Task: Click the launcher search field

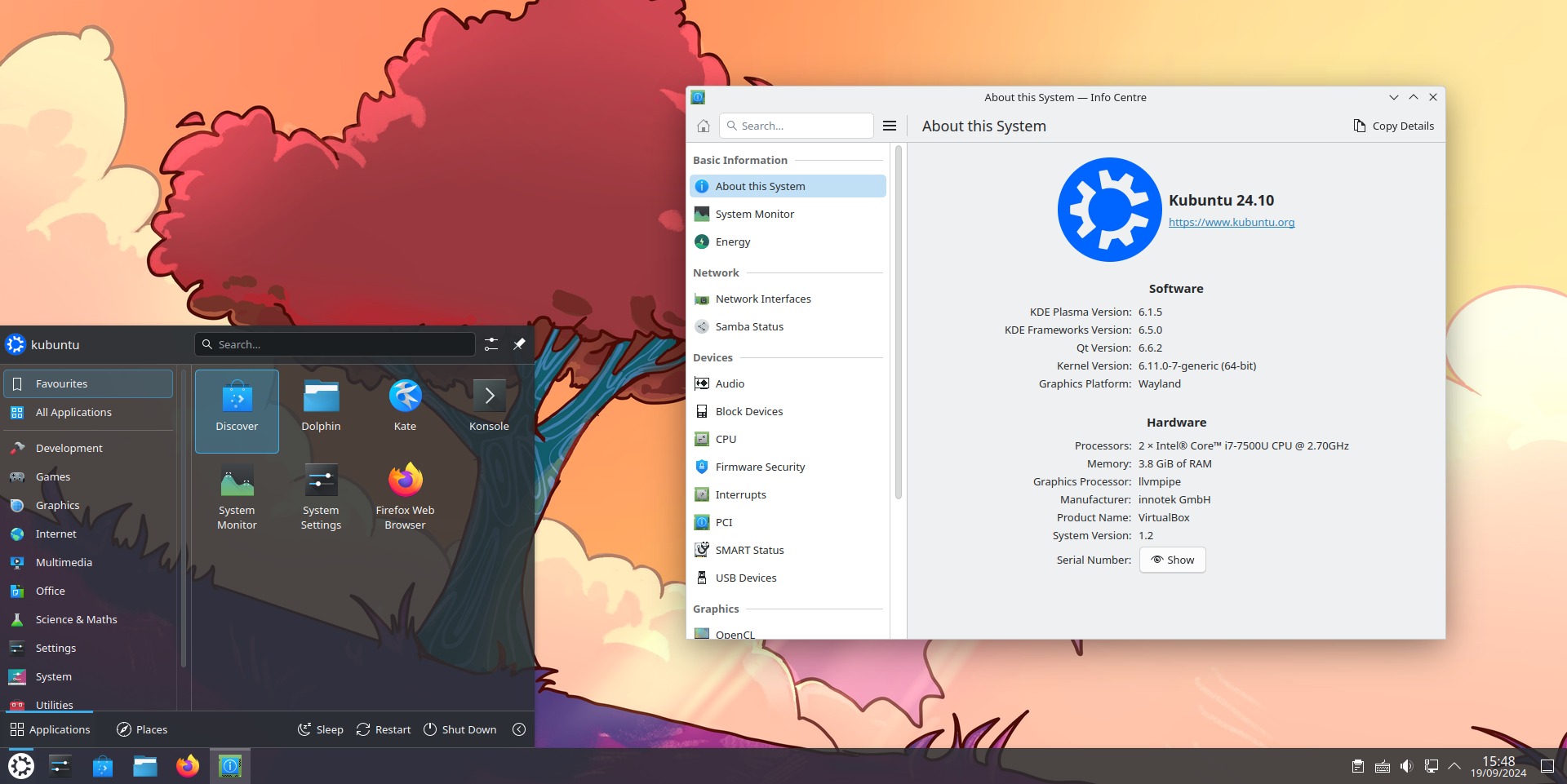Action: [x=335, y=344]
